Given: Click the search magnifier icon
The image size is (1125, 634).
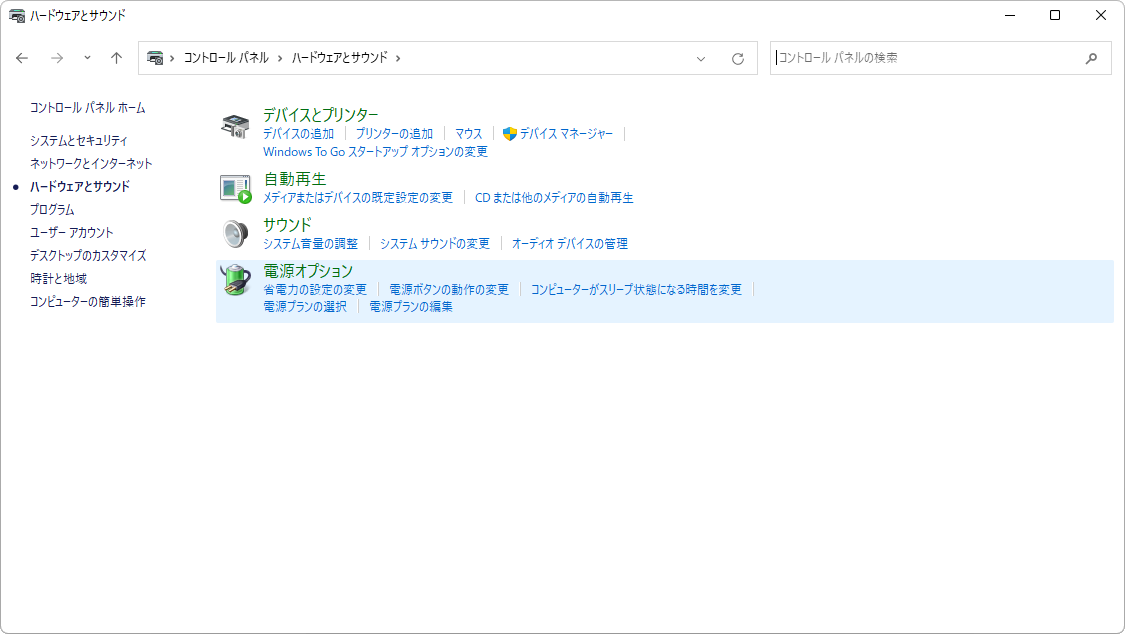Looking at the screenshot, I should point(1091,58).
